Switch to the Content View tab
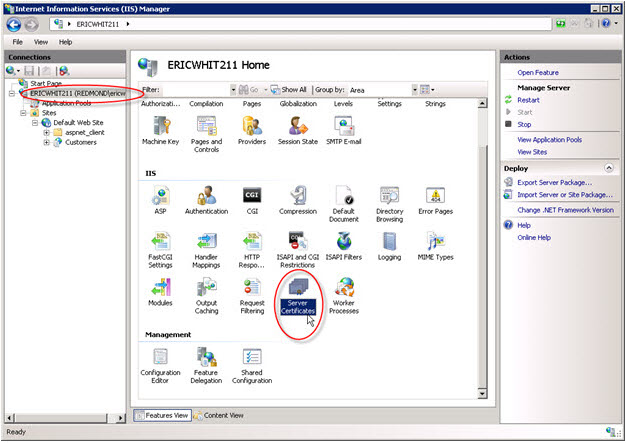Screen dimensions: 626x443 (219, 415)
